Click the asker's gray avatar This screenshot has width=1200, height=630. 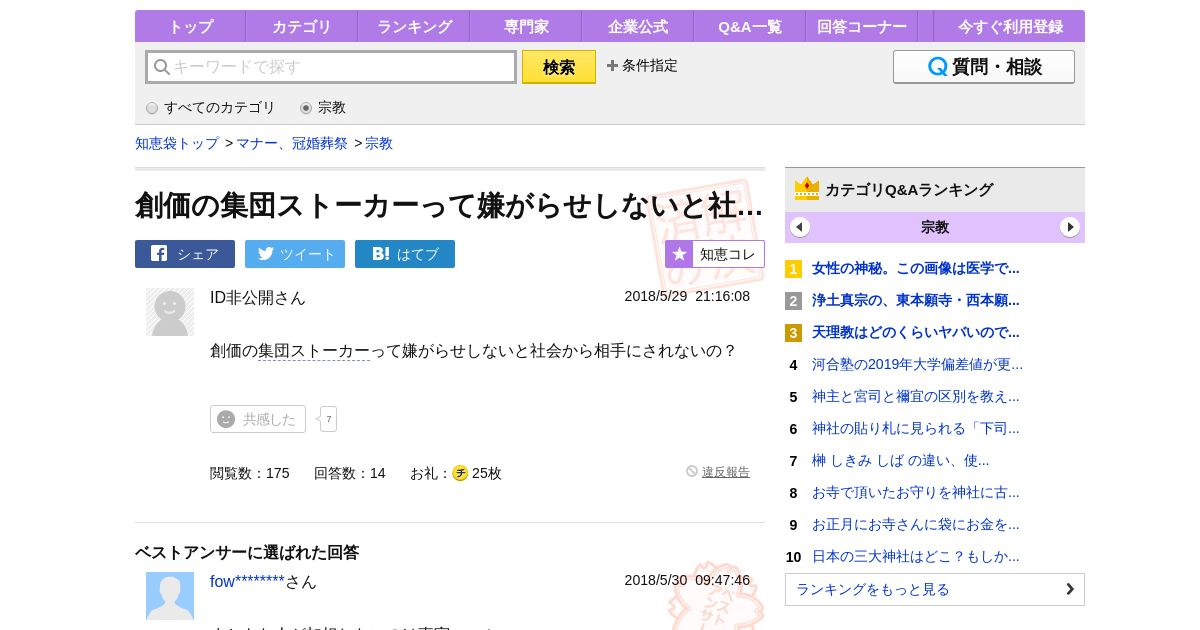[x=170, y=312]
